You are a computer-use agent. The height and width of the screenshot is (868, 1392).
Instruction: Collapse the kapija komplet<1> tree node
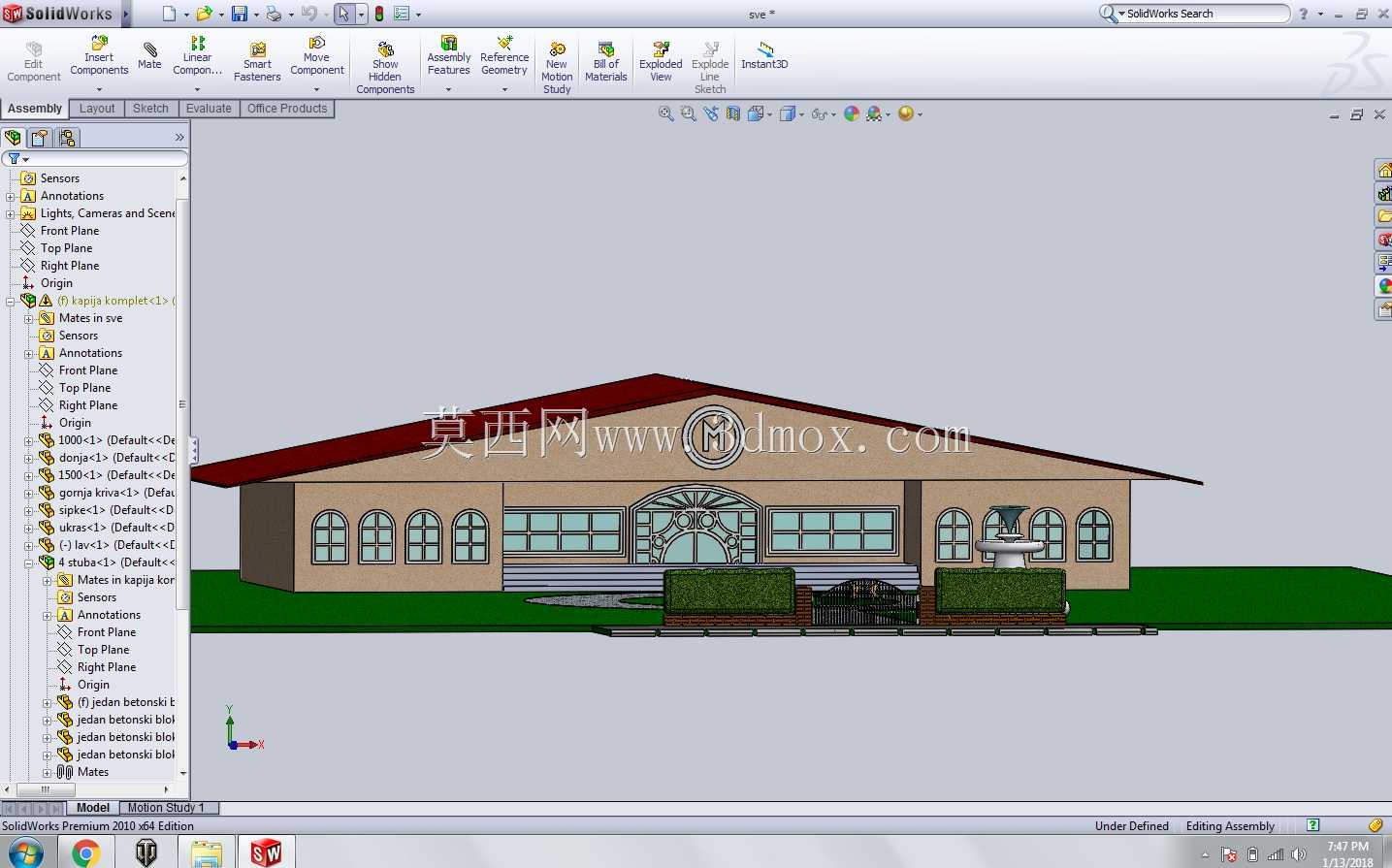[11, 302]
